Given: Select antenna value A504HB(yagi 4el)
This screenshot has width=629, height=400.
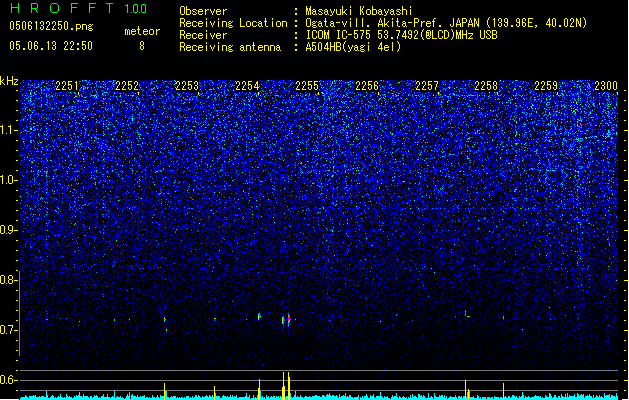Looking at the screenshot, I should tap(353, 47).
